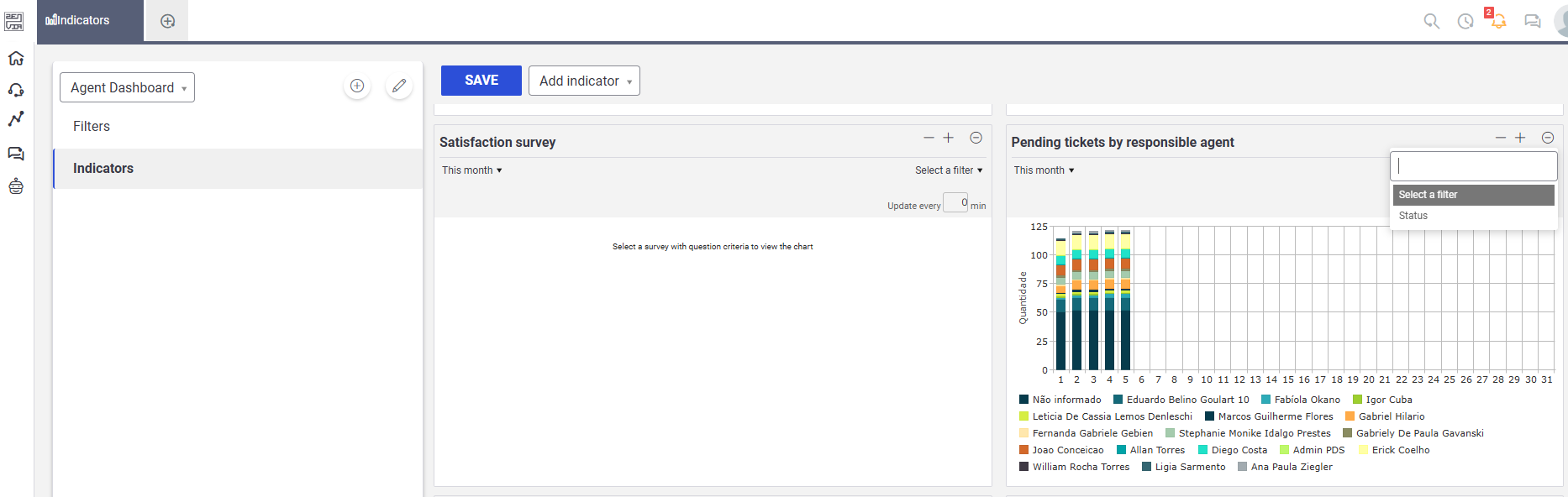1568x497 pixels.
Task: Click the filter search input field
Action: [x=1474, y=166]
